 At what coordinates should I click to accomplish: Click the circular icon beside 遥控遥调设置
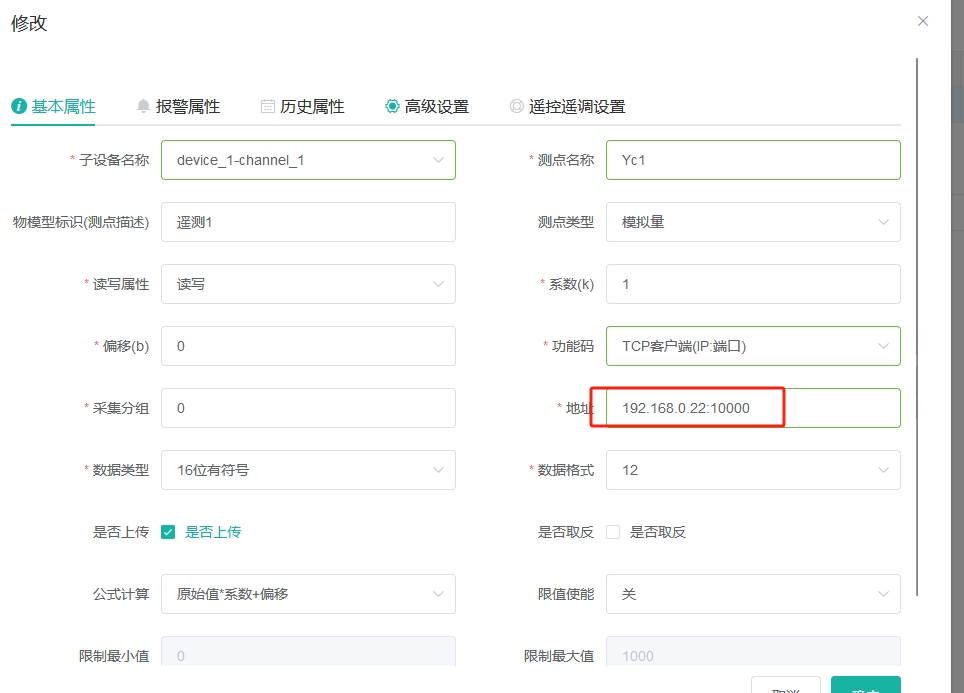(516, 106)
